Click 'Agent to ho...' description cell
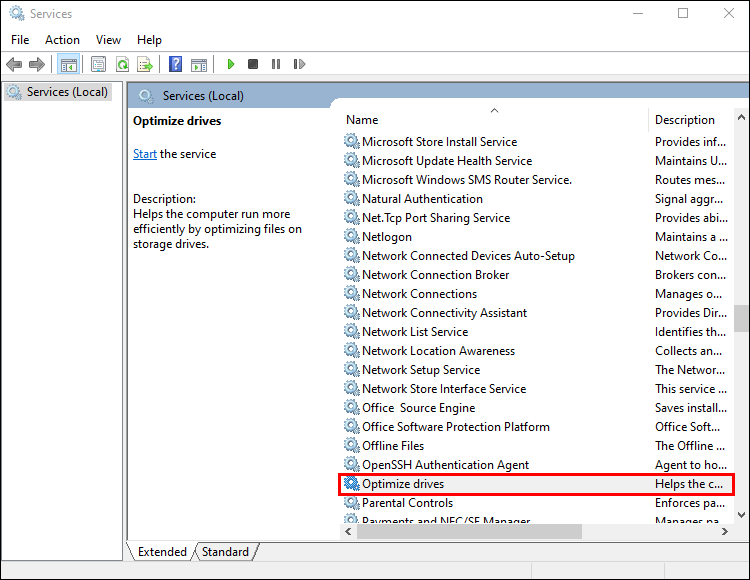The height and width of the screenshot is (580, 750). point(691,465)
